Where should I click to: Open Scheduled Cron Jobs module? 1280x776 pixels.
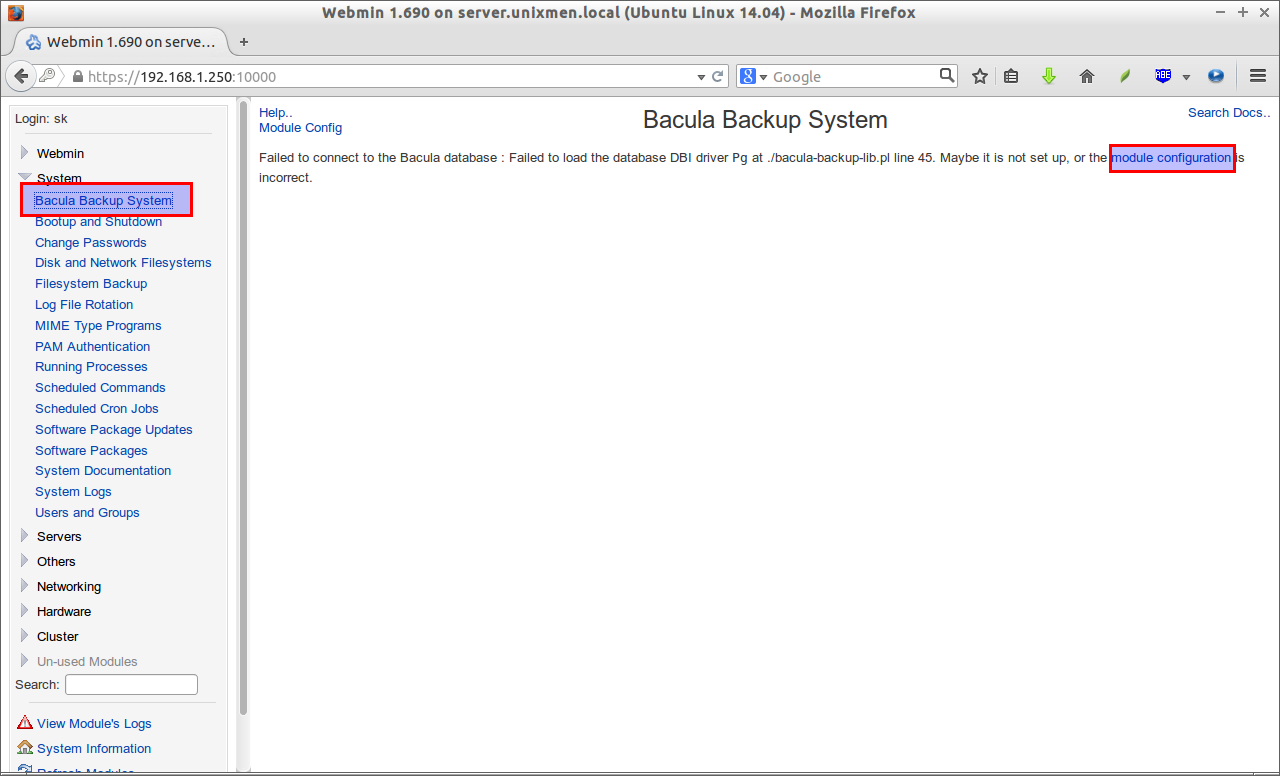coord(96,409)
